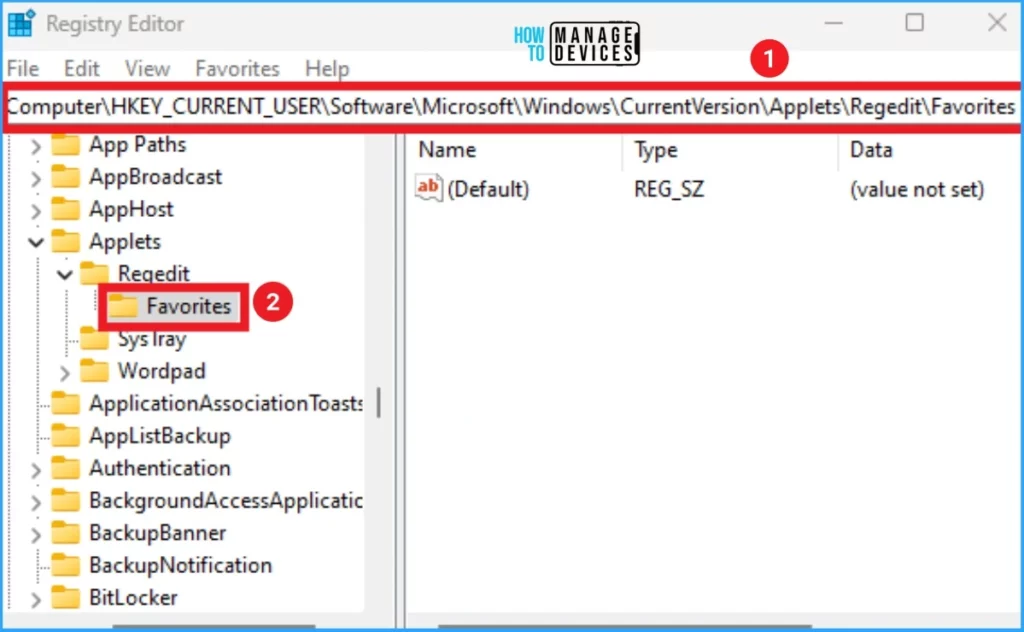Expand the AppBroadcast key

coord(36,178)
